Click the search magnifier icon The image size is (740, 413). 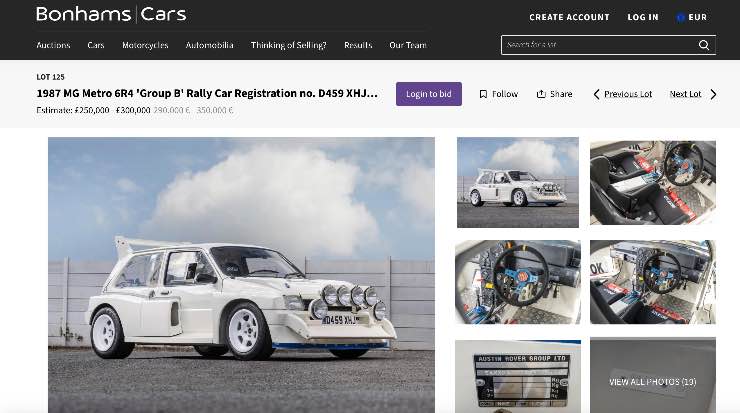(x=704, y=45)
